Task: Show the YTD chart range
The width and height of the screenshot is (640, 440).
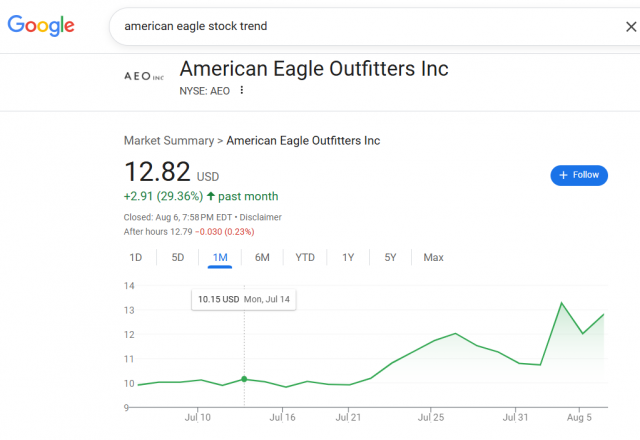Action: click(x=305, y=258)
